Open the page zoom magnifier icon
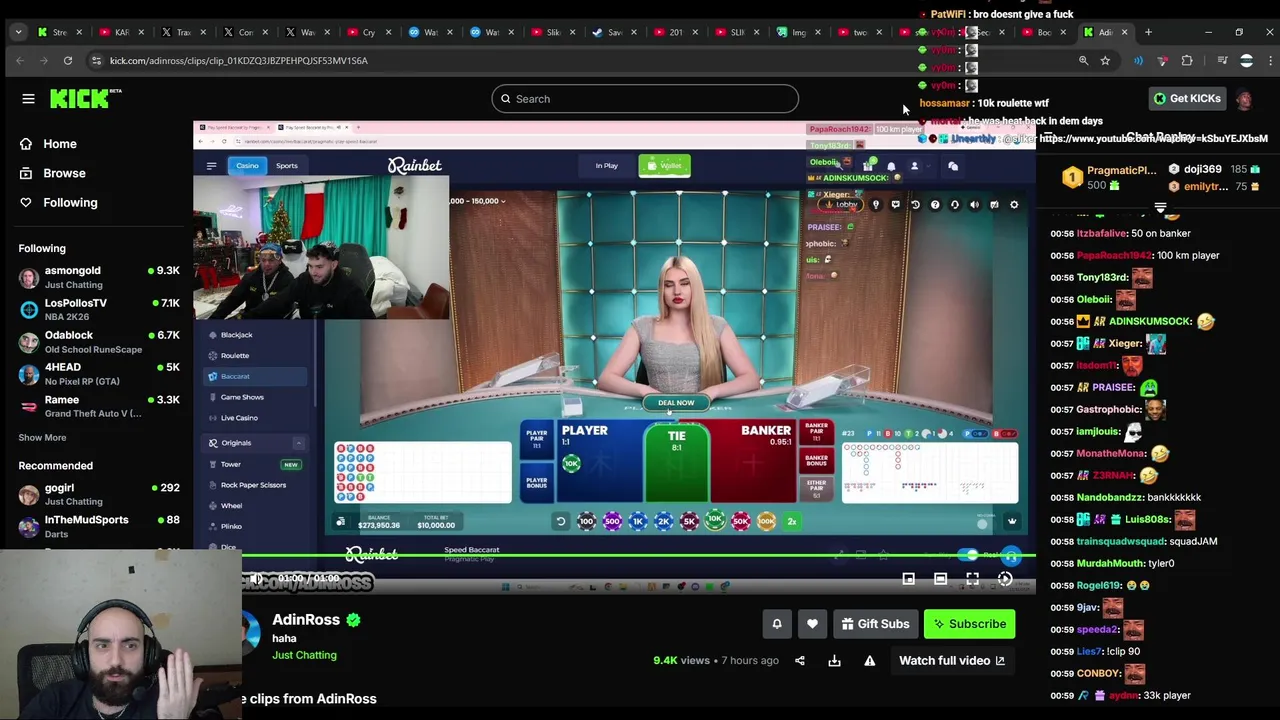1280x720 pixels. click(1083, 61)
